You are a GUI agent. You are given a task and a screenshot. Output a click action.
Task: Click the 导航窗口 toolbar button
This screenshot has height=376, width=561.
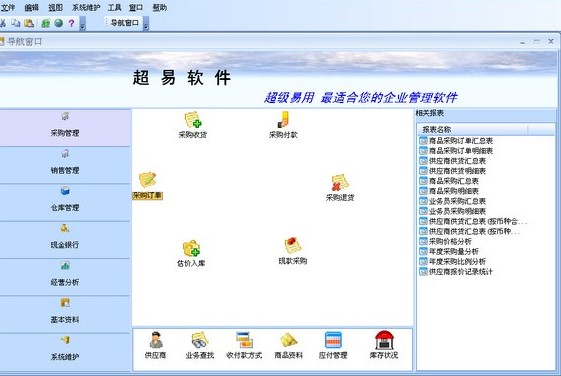click(x=125, y=23)
